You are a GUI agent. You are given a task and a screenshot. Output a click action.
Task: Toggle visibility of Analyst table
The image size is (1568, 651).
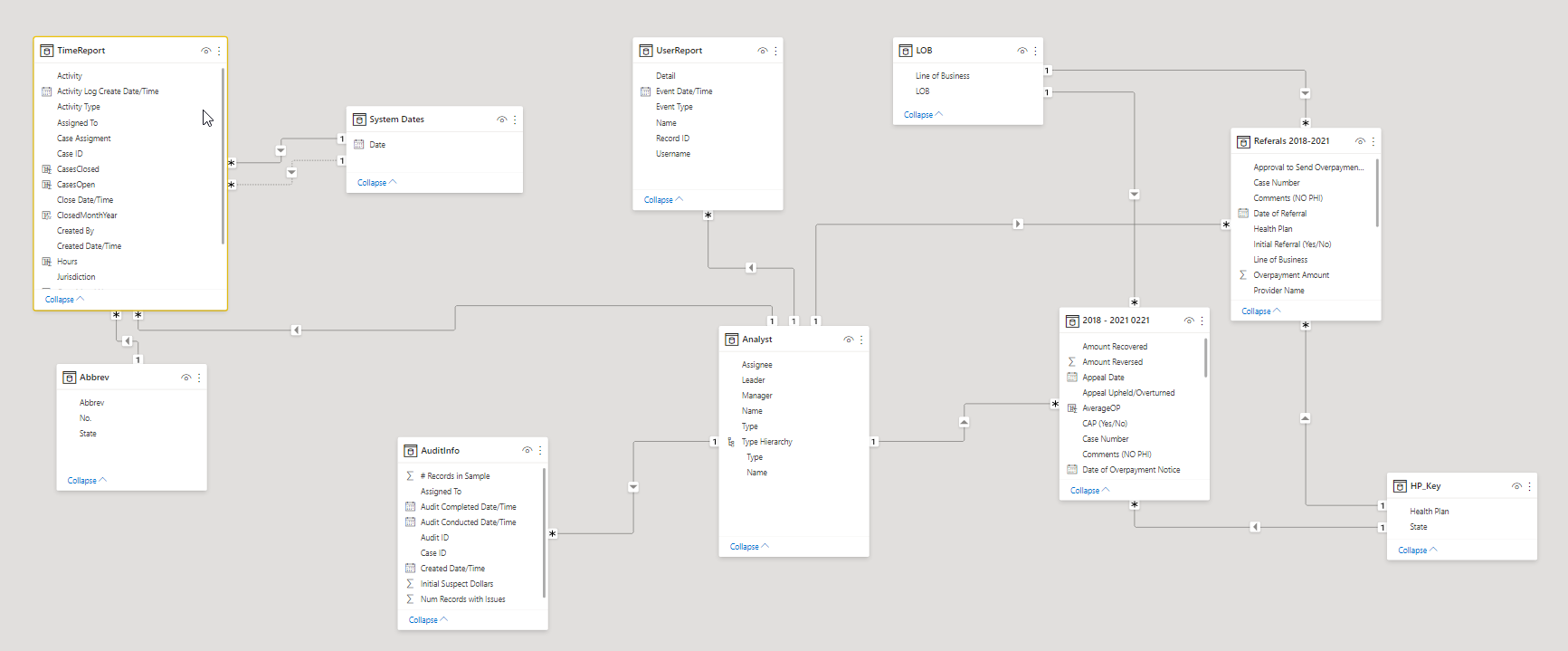pos(848,340)
